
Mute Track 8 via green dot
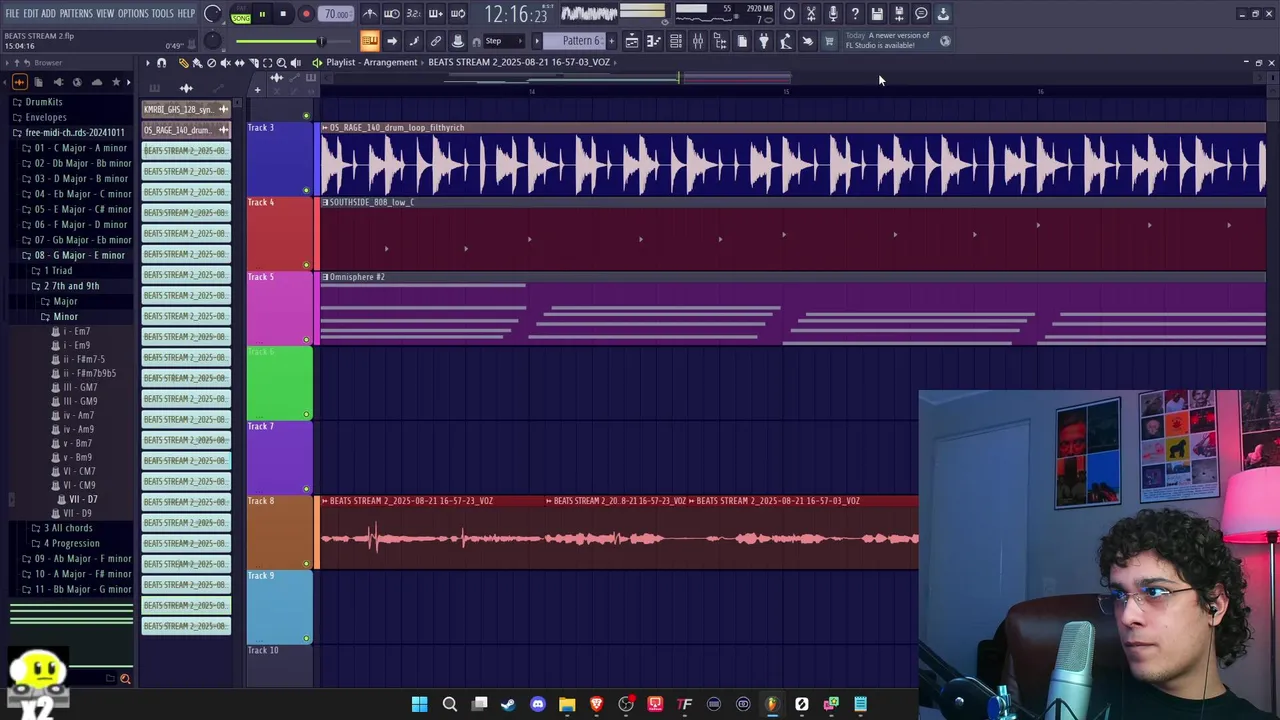(x=306, y=564)
